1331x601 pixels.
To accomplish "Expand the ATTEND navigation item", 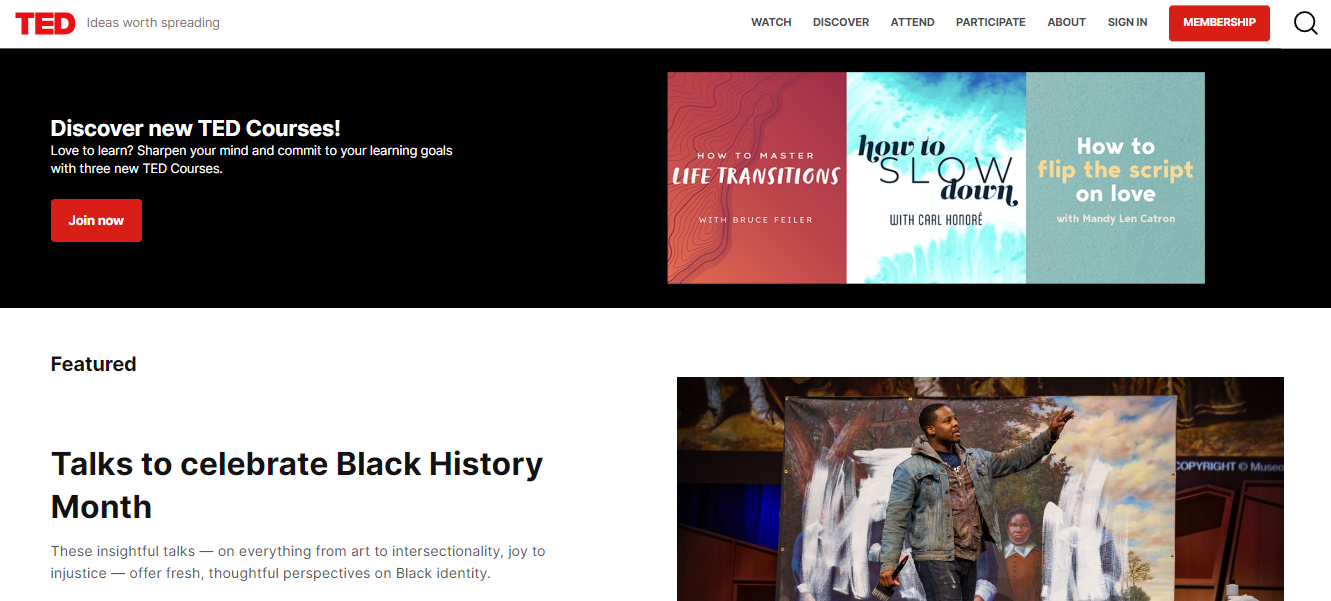I will [912, 22].
